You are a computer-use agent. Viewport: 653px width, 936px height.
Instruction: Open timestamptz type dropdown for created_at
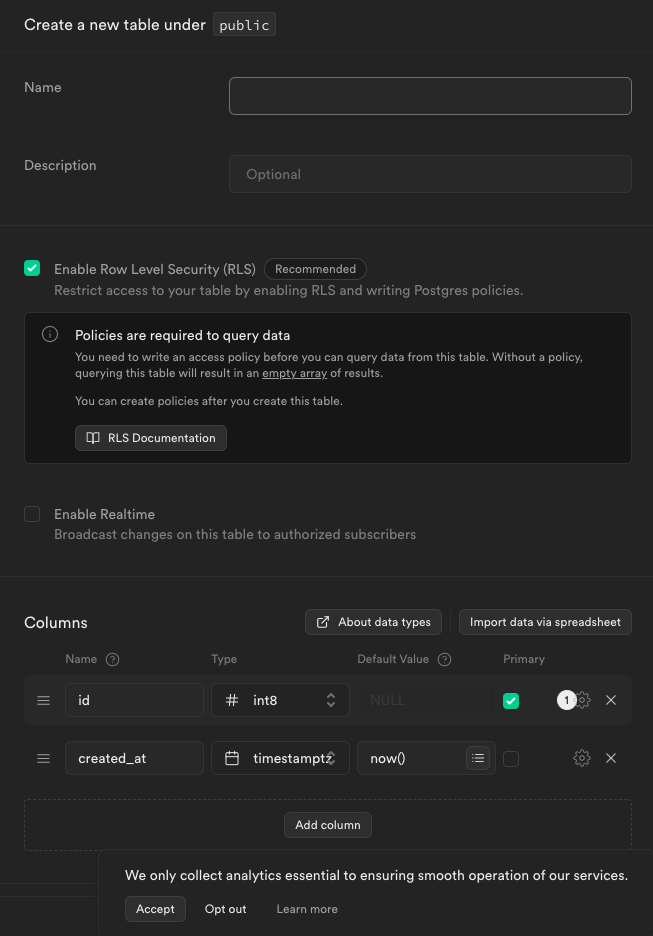(280, 758)
